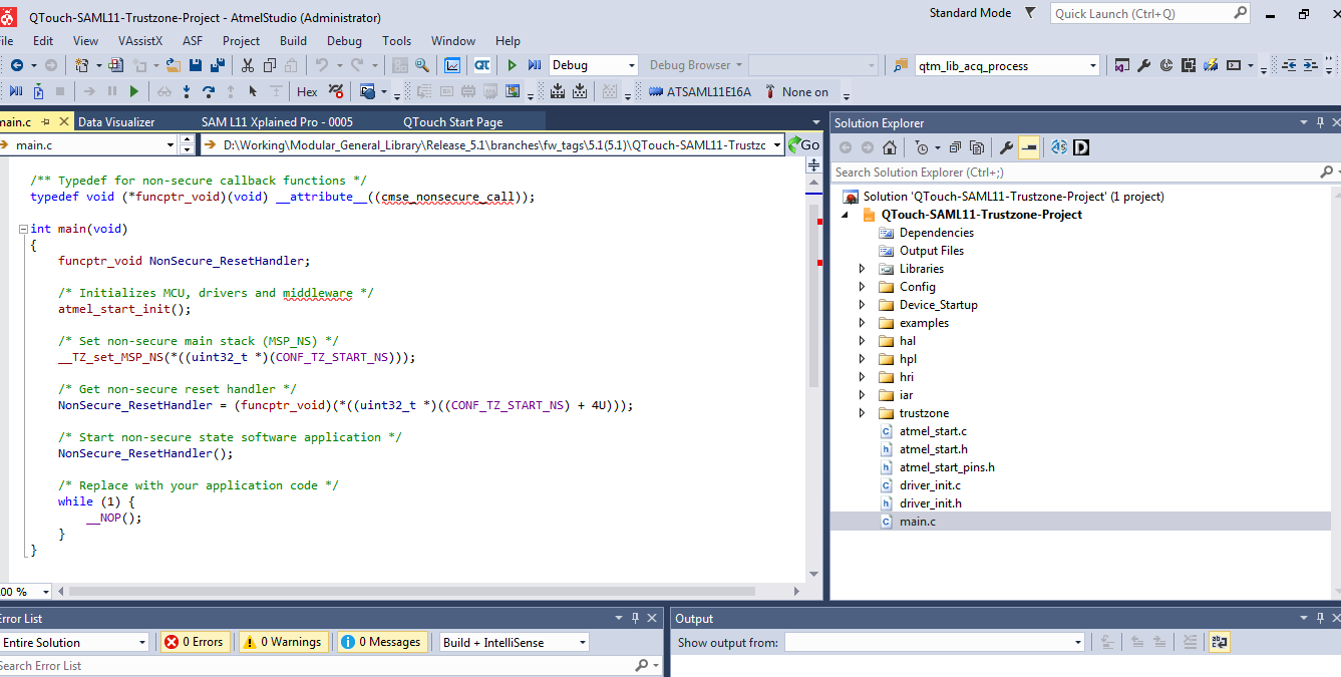Click the Properties wrench in Solution Explorer
The image size is (1341, 677).
tap(1006, 148)
